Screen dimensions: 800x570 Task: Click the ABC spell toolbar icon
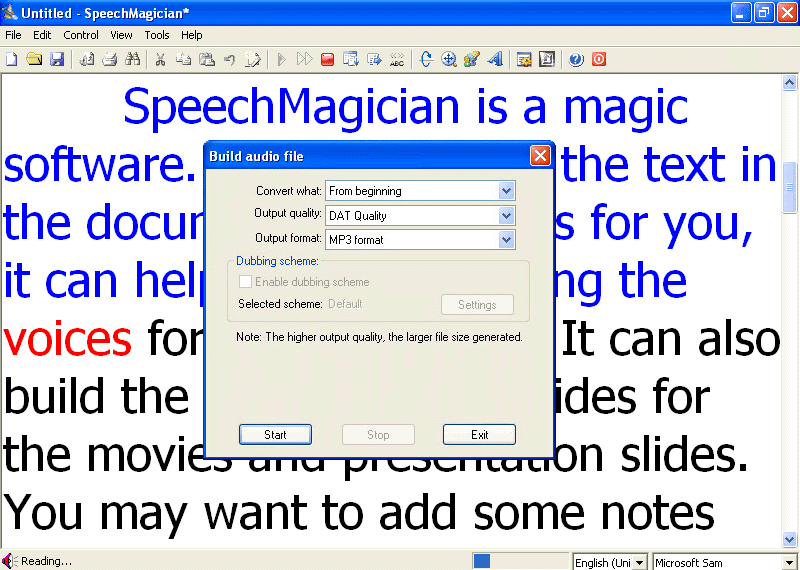point(397,59)
